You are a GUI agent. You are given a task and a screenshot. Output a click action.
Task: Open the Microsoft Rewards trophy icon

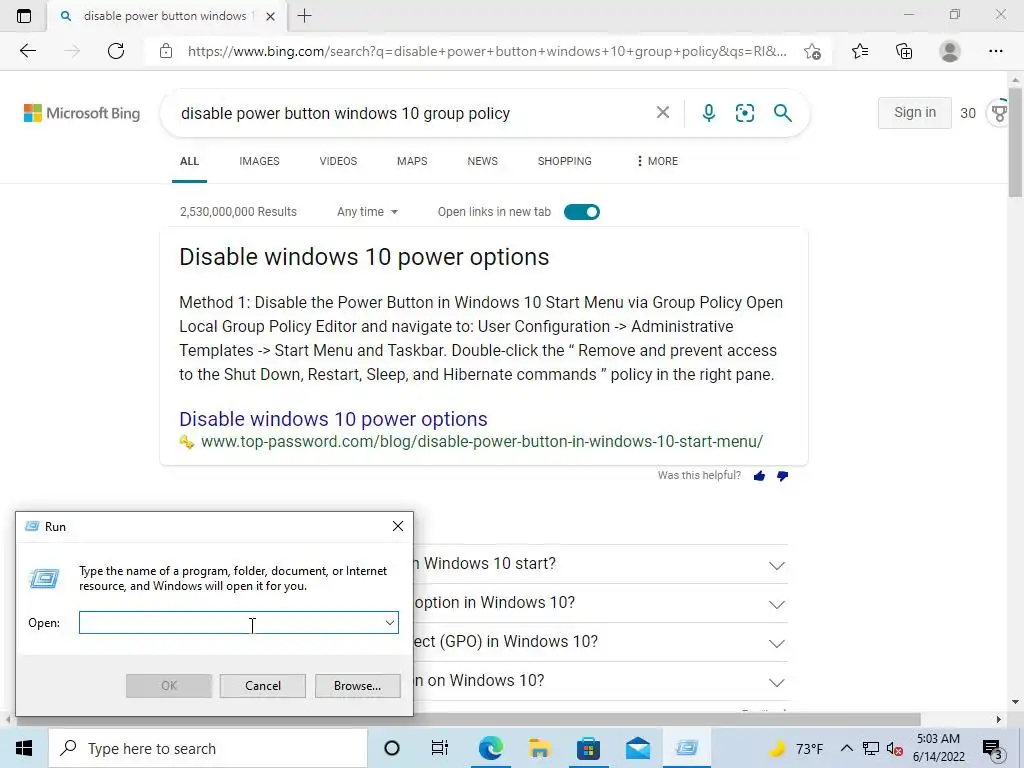coord(999,113)
